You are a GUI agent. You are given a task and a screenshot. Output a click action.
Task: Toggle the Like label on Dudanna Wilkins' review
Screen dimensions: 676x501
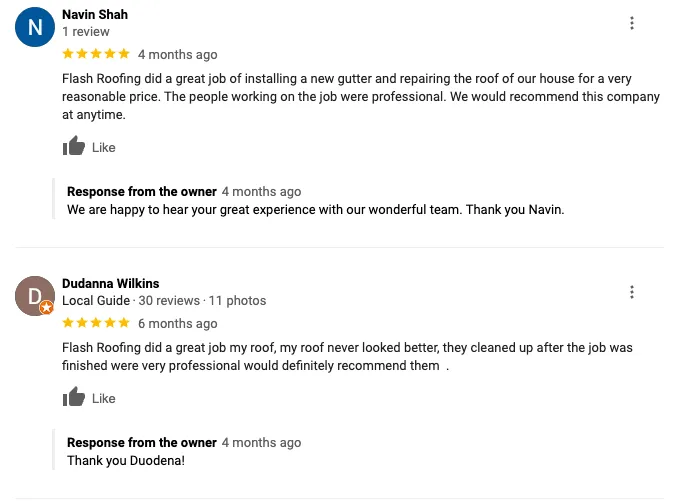[104, 399]
